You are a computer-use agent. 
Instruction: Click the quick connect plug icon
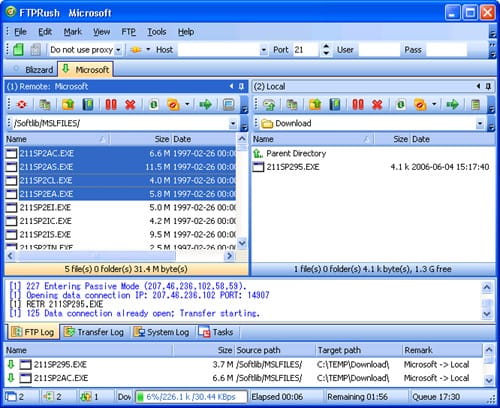coord(136,50)
